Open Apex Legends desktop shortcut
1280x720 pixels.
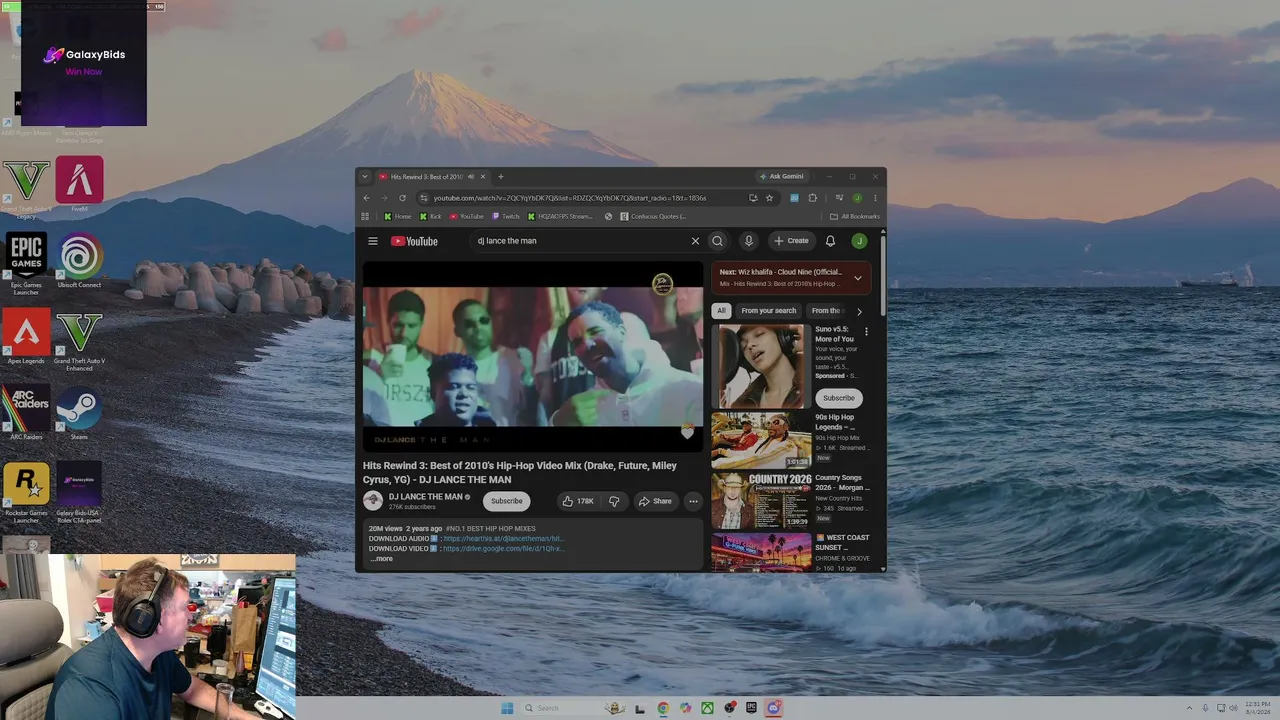(27, 337)
